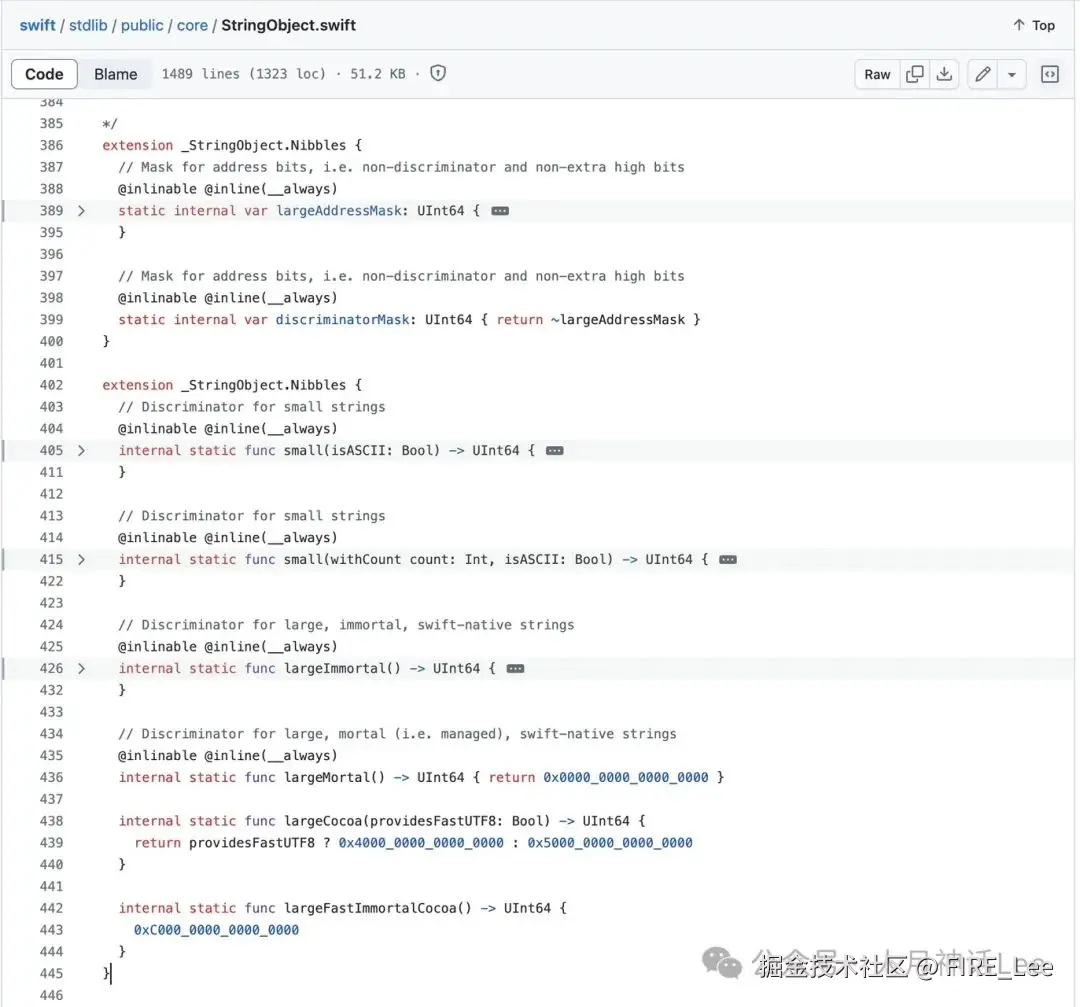Screen dimensions: 1080x1007
Task: Click ellipsis badge after small(isASCII: Bool) line
Action: pos(554,450)
